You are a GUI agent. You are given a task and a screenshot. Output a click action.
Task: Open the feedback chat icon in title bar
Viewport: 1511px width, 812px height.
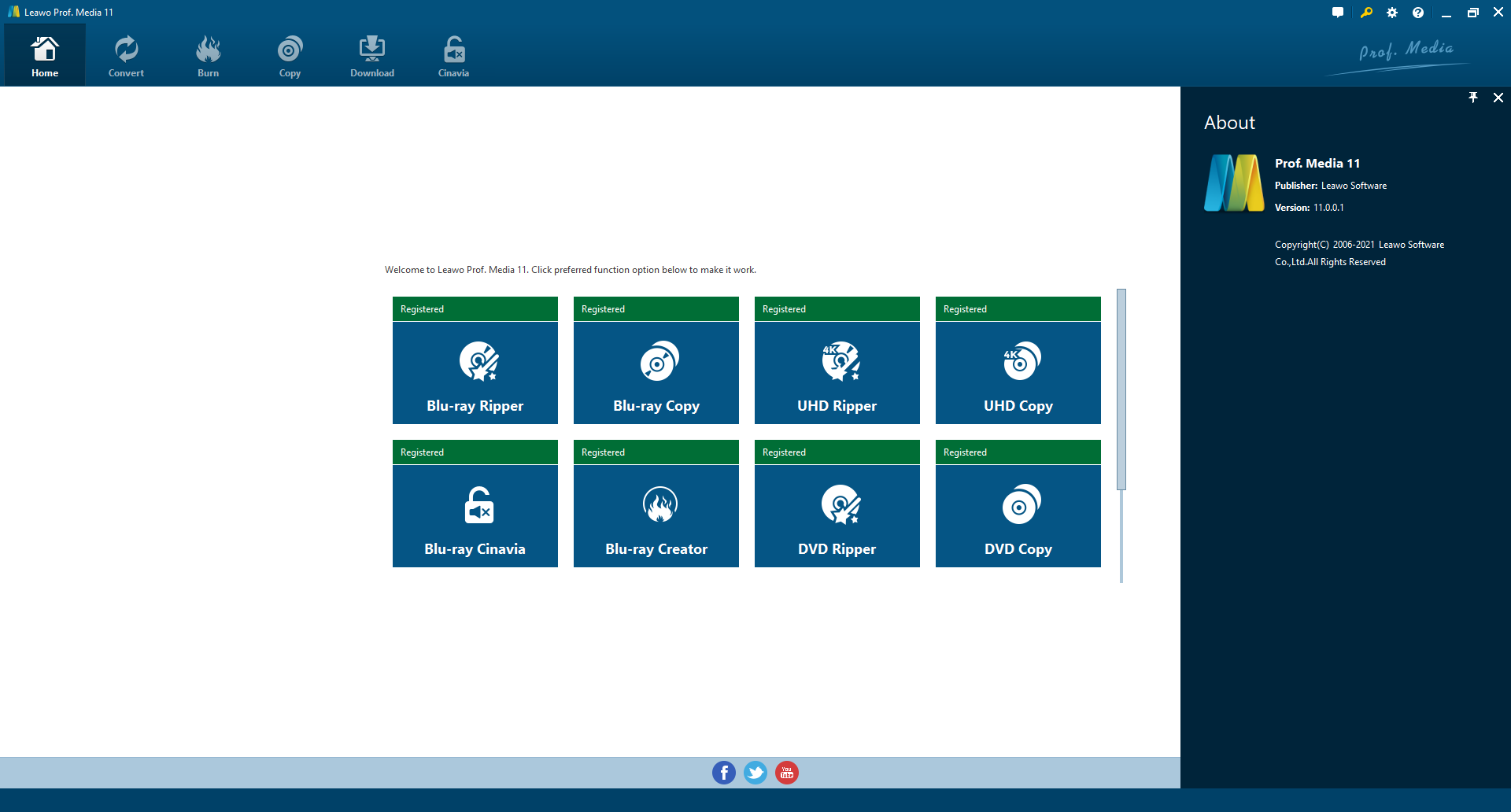pos(1338,13)
